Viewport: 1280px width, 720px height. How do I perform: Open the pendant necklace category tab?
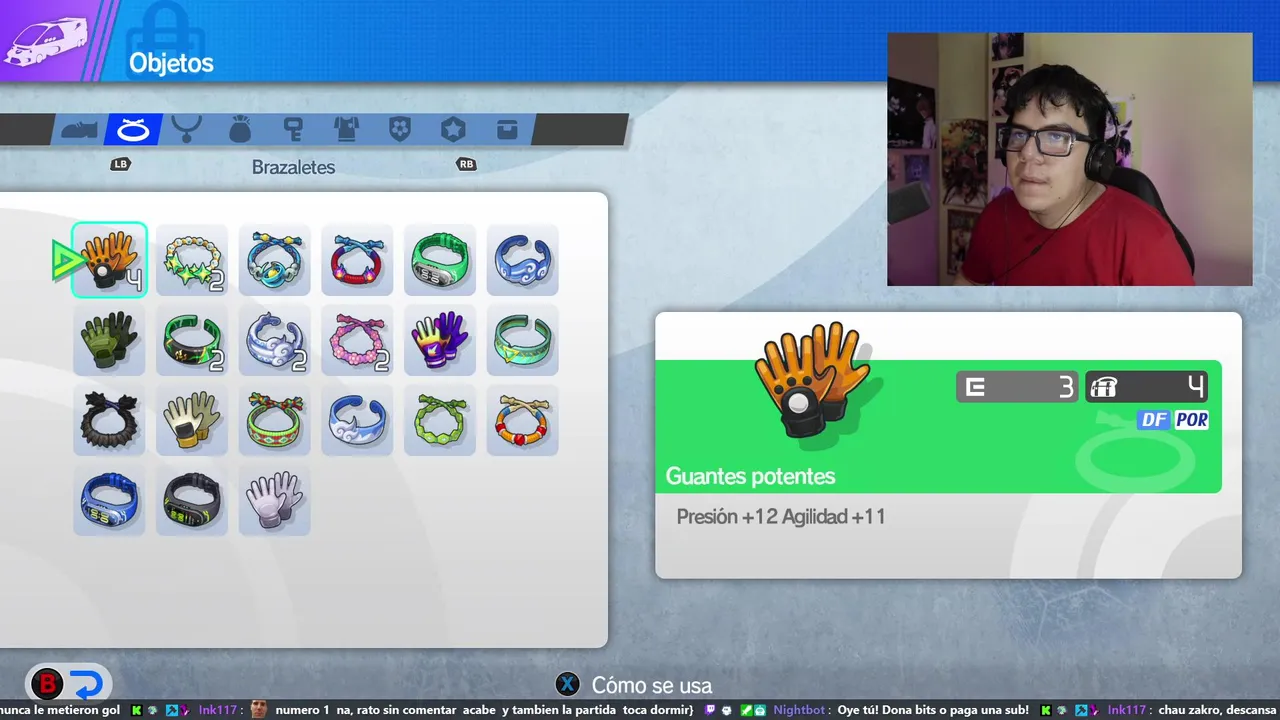[x=186, y=129]
